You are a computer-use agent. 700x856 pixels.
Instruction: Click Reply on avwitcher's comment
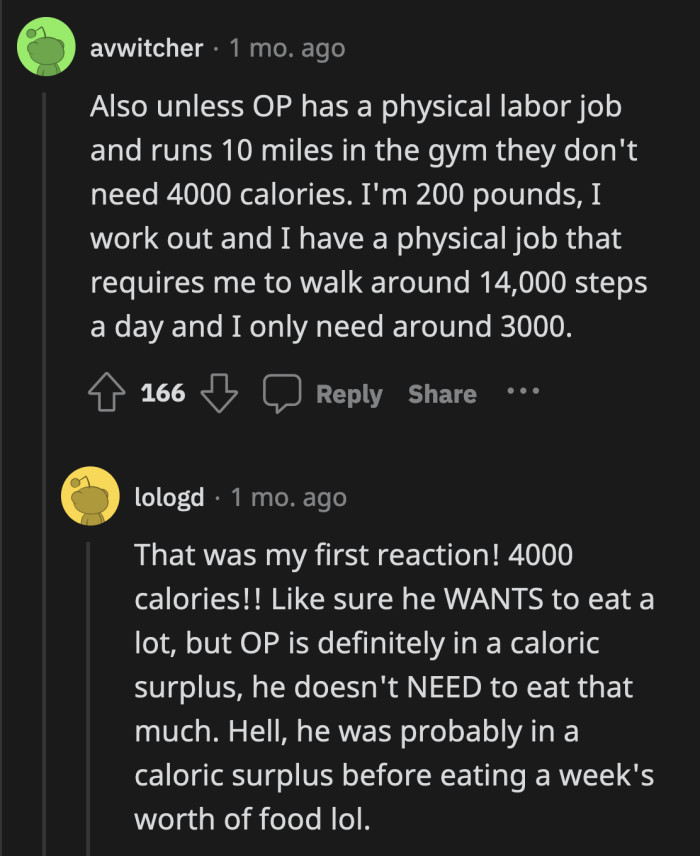coord(348,393)
